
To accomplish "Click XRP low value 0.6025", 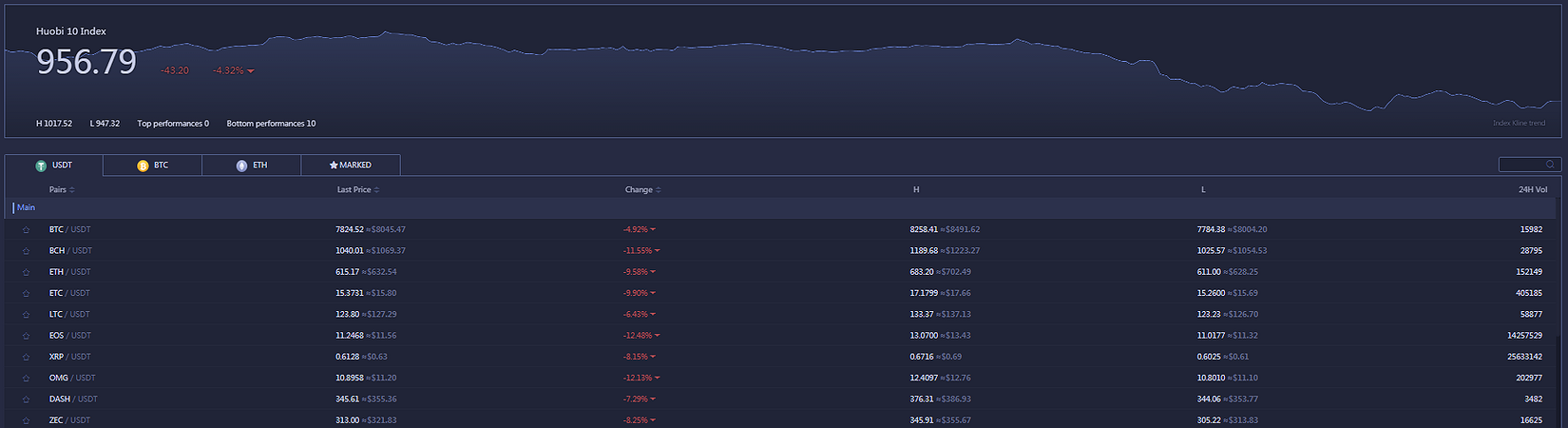I will (x=1209, y=357).
